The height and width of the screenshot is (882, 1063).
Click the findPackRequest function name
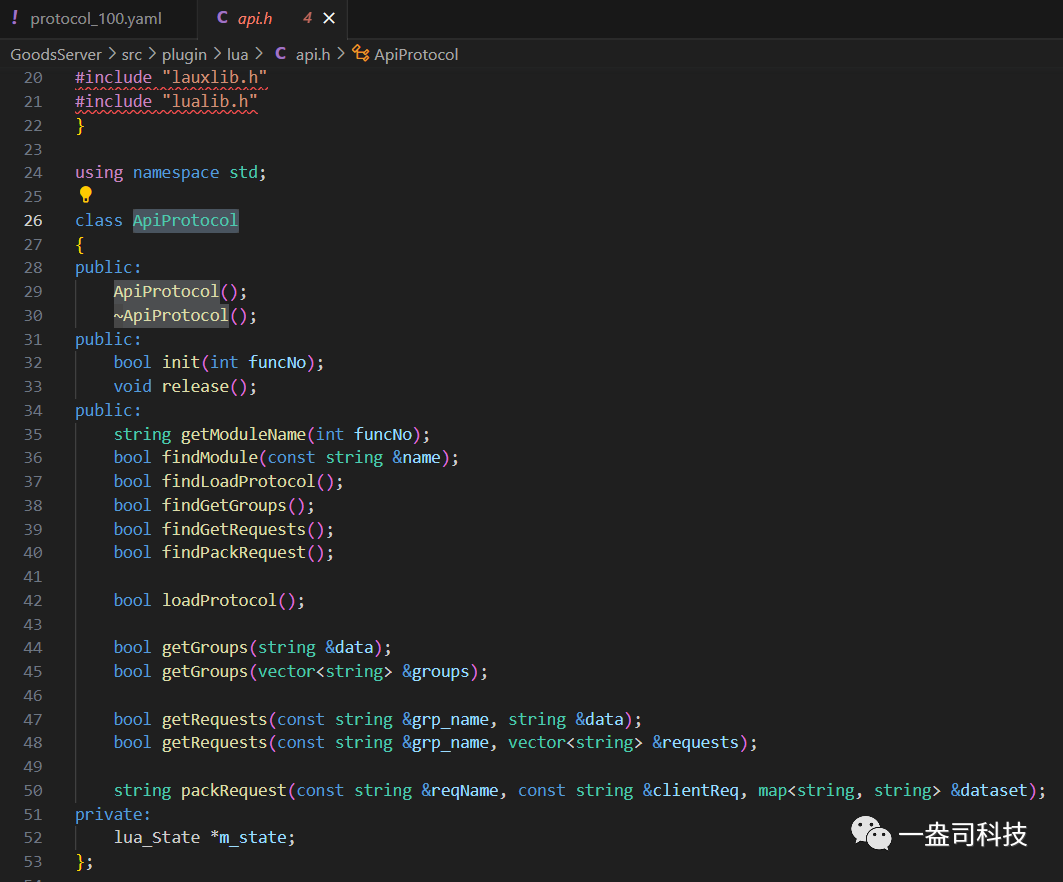(x=234, y=553)
